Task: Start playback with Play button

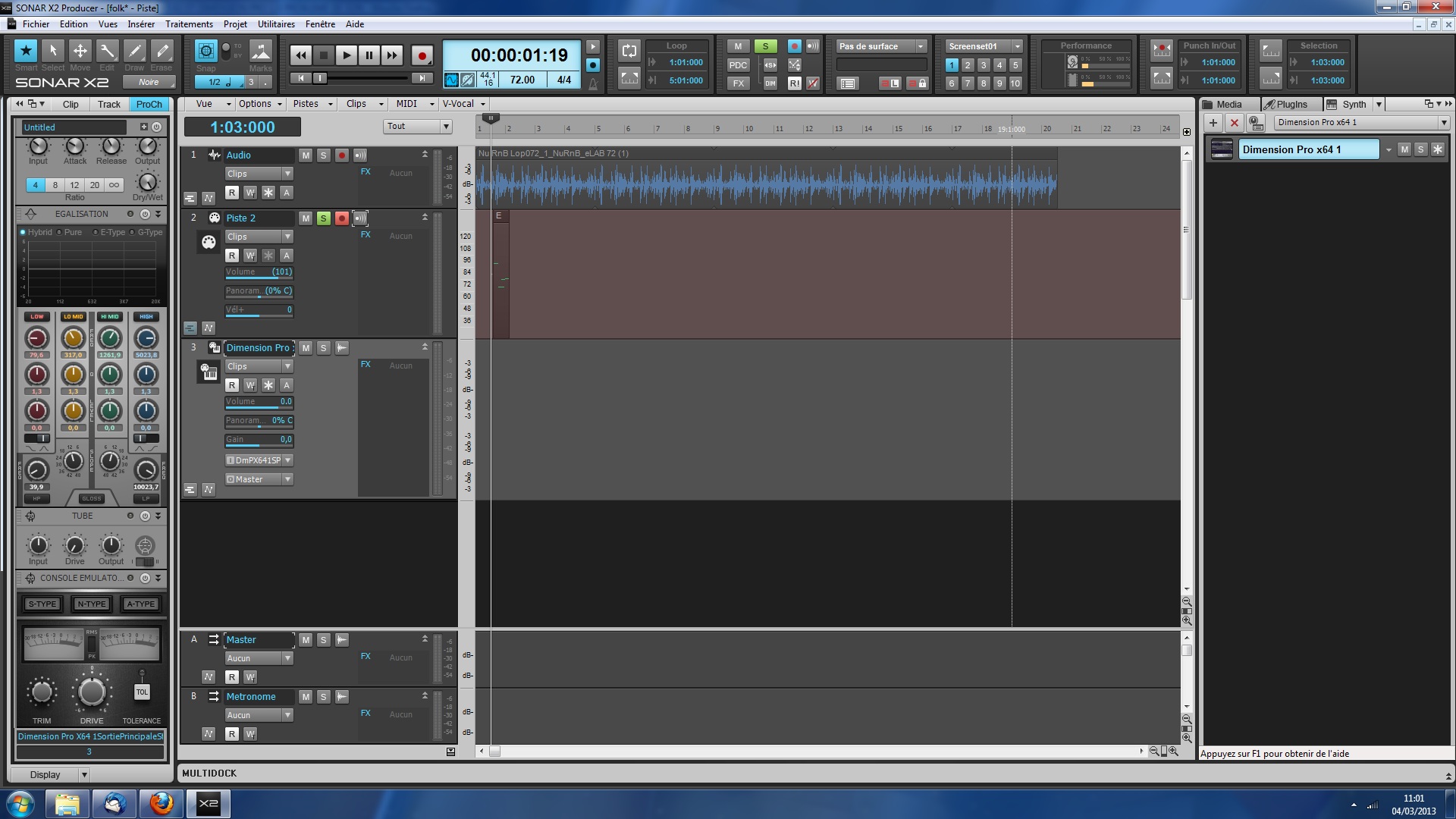Action: [347, 55]
